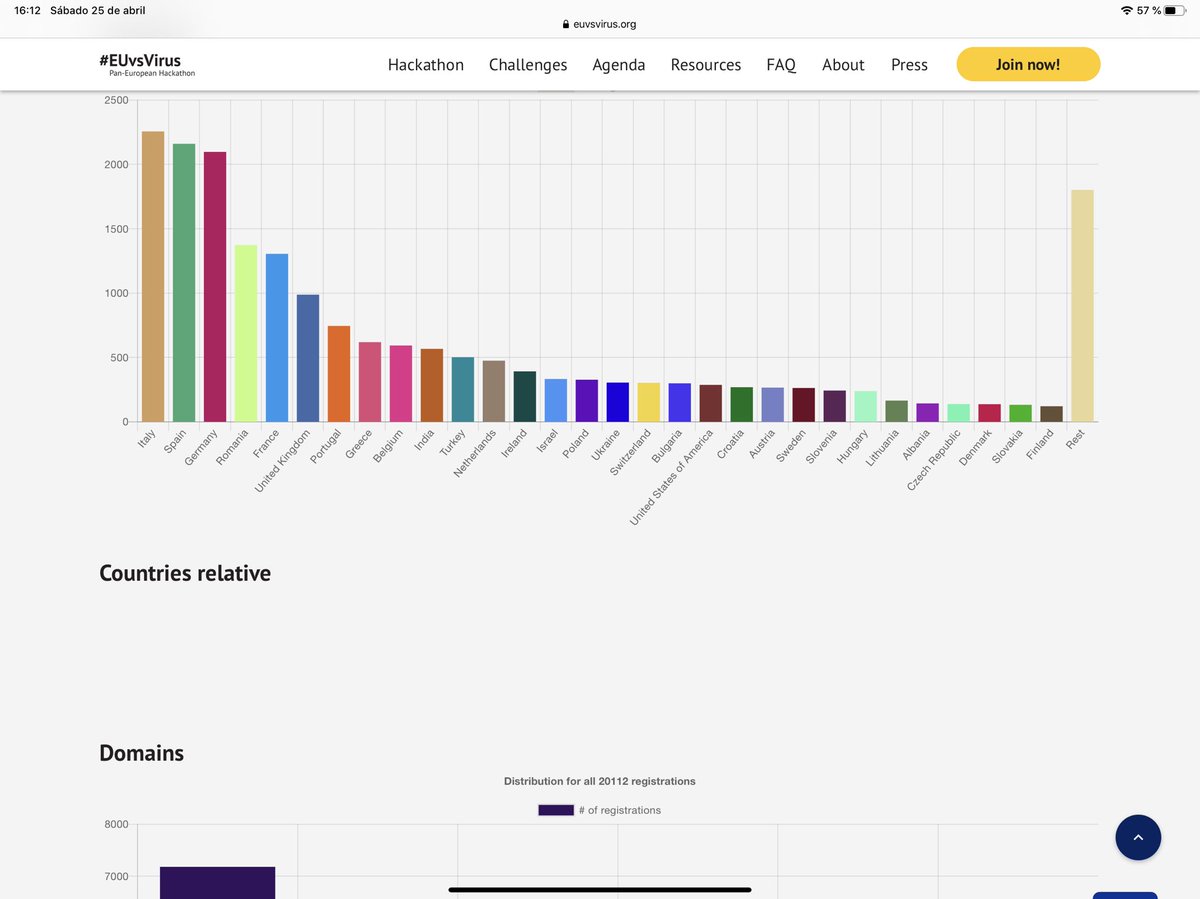Click the 'Domains' heading
Image resolution: width=1200 pixels, height=899 pixels.
point(141,753)
